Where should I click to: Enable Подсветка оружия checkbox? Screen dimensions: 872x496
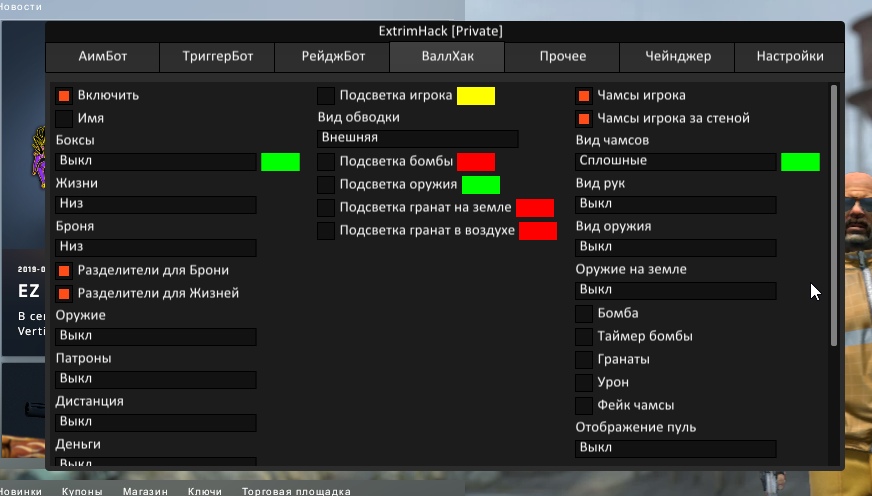(326, 185)
